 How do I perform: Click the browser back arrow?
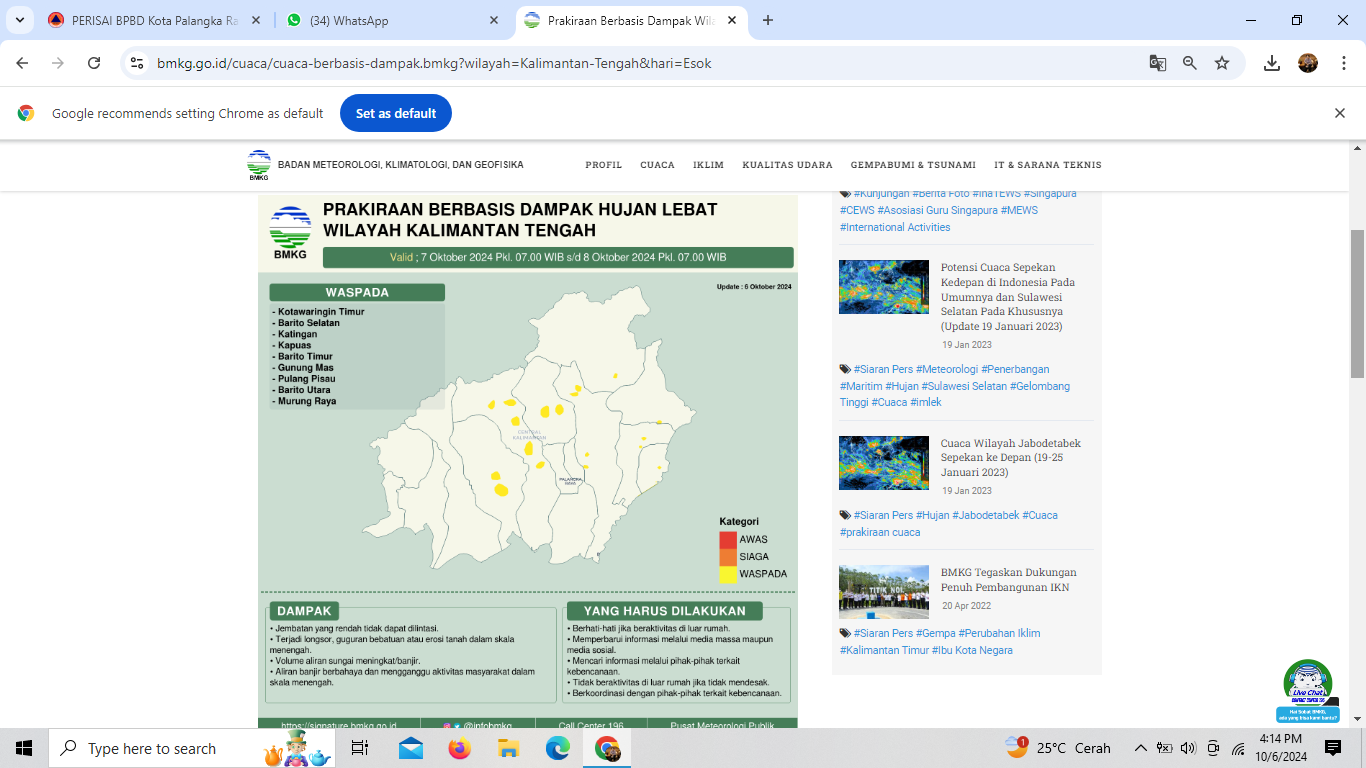(x=22, y=63)
